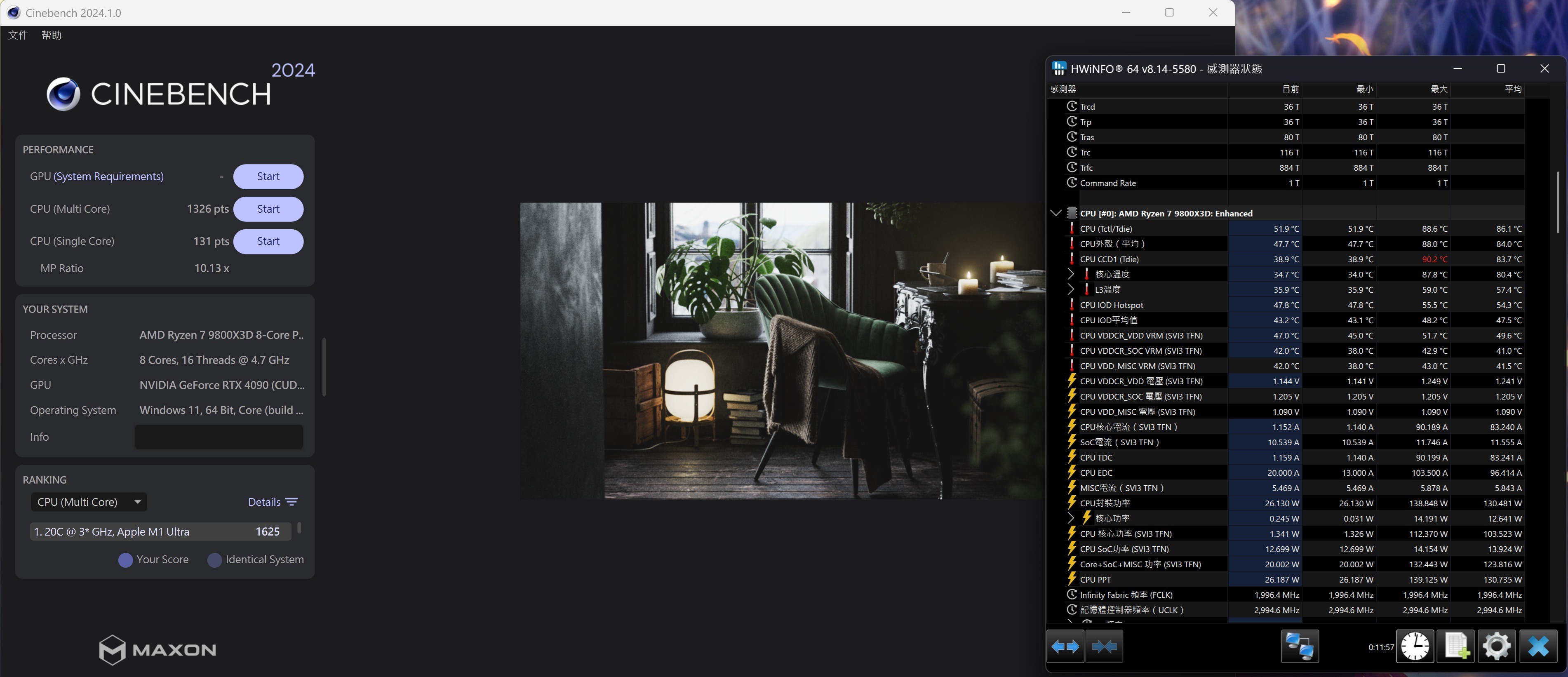The image size is (1568, 677).
Task: Open ranking Details link
Action: tap(264, 502)
